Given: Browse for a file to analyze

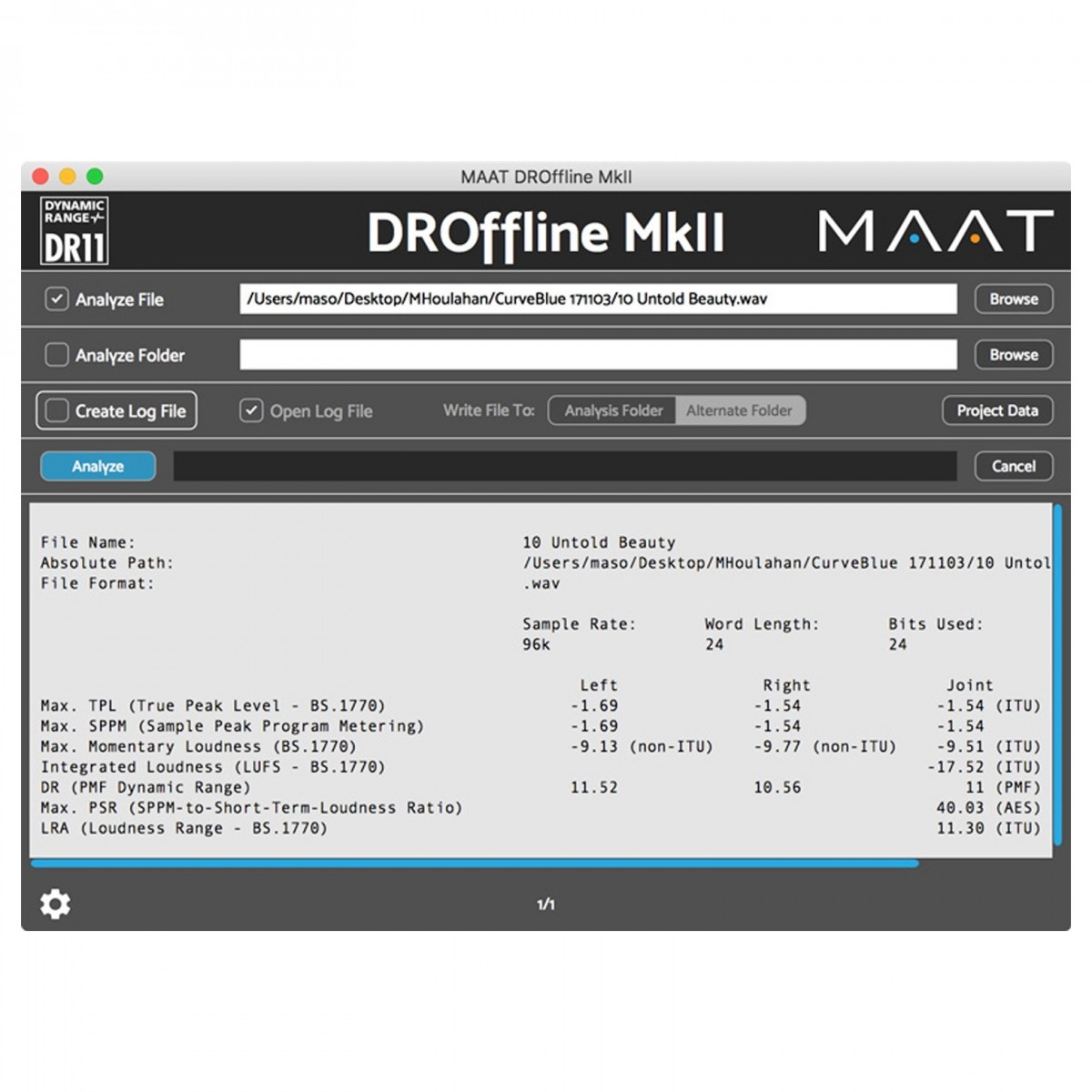Looking at the screenshot, I should (x=1013, y=299).
